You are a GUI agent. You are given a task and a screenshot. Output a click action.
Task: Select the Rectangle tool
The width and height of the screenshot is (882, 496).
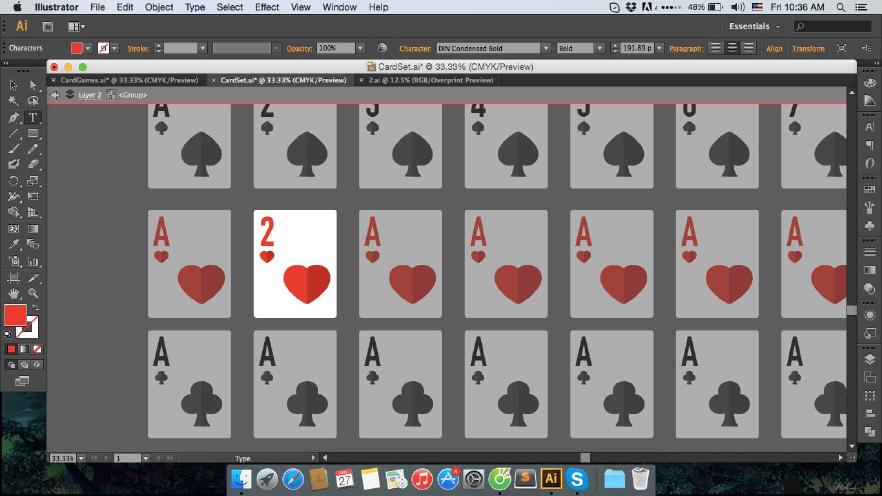(33, 133)
